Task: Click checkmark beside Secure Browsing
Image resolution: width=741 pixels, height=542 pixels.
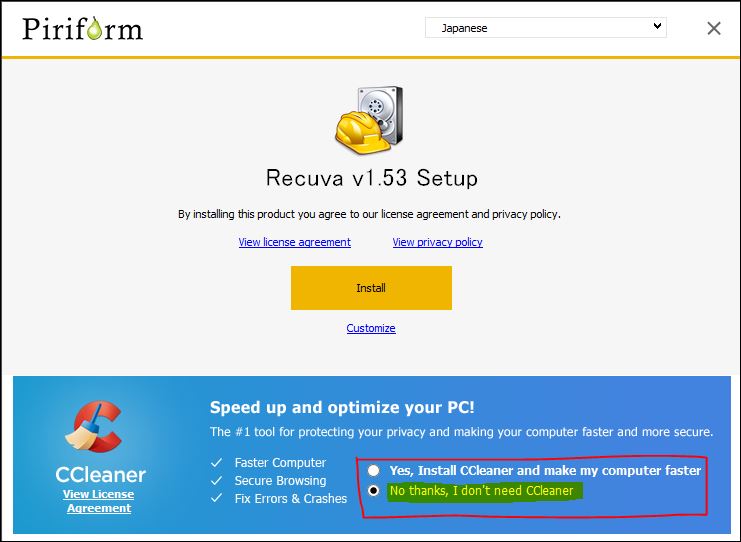Action: coord(216,481)
